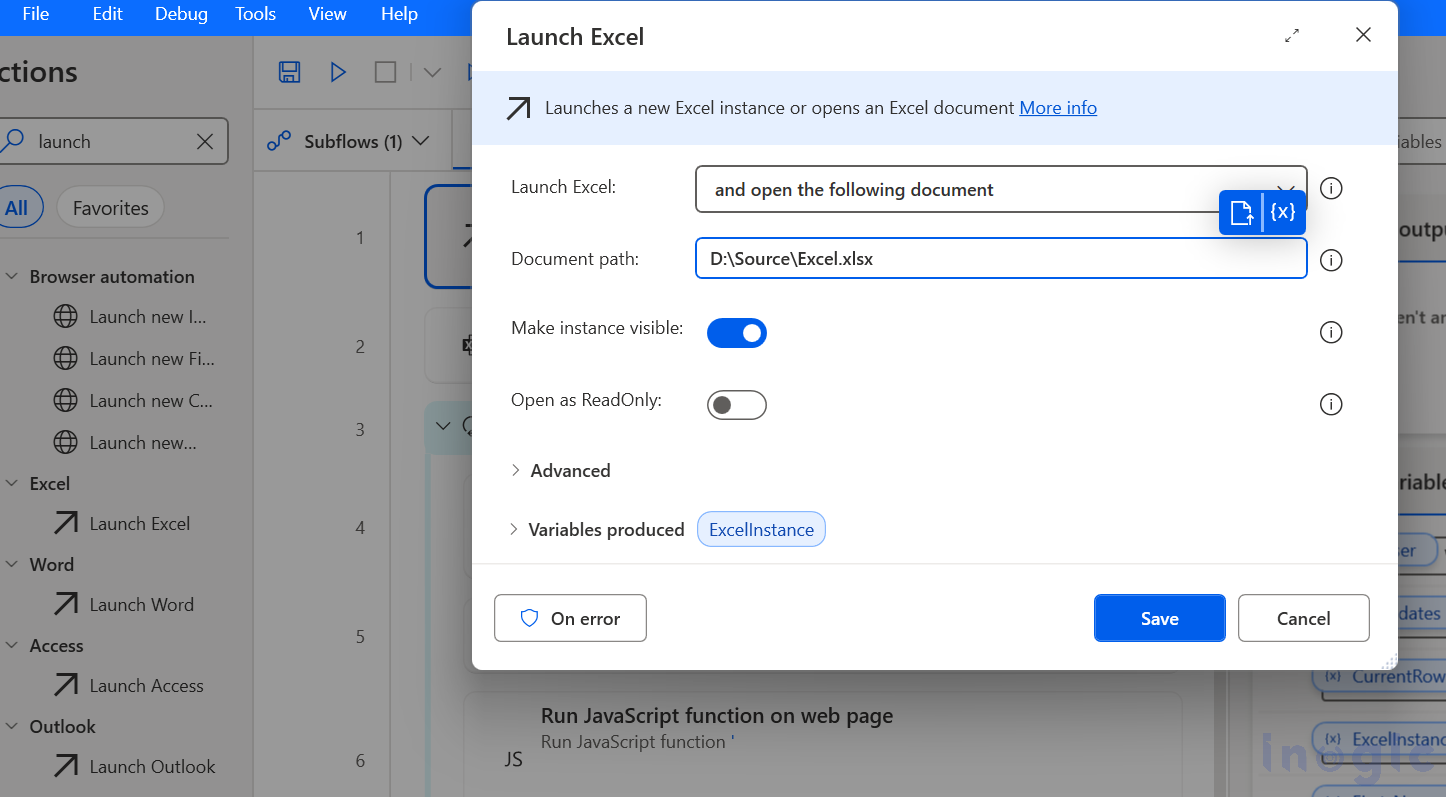Viewport: 1446px width, 797px height.
Task: Run the flow using the Play icon
Action: coord(337,71)
